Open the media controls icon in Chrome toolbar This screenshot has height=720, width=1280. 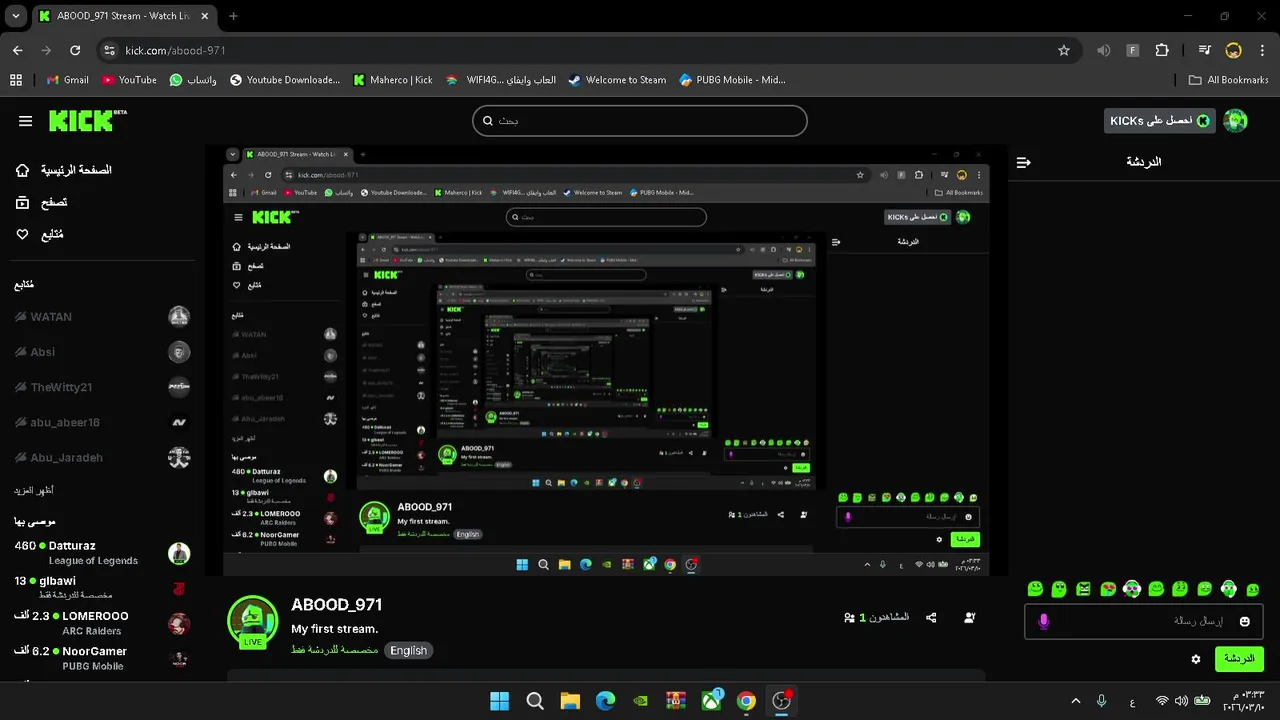(x=1205, y=50)
